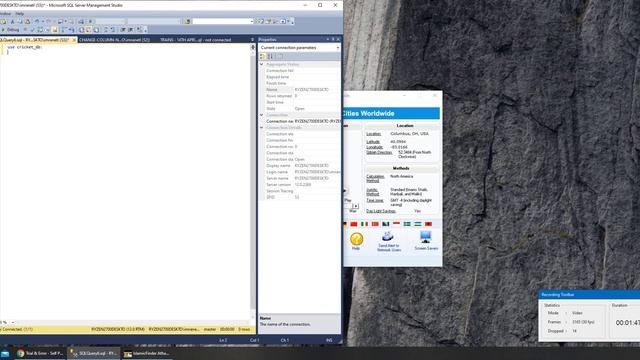Click the Connection name property row
This screenshot has height=360, width=640.
302,121
